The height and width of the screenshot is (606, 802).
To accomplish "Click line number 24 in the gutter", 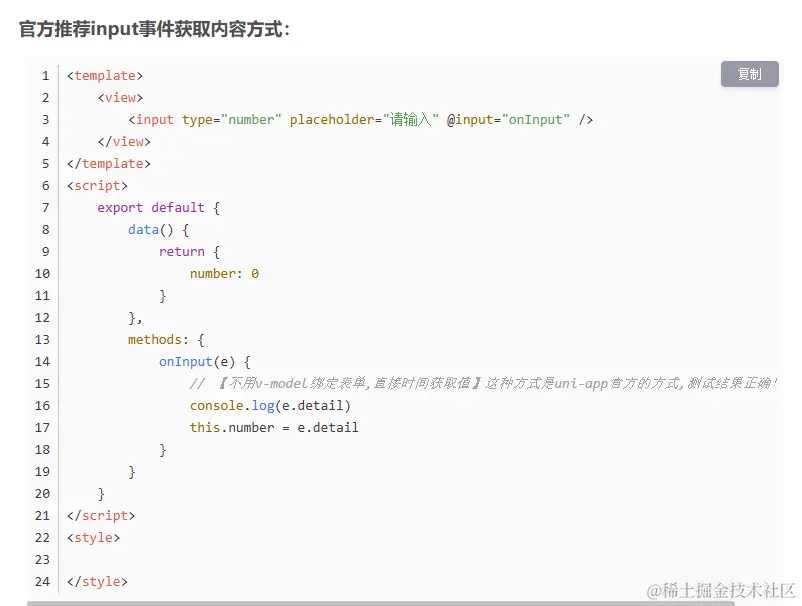I will click(42, 581).
